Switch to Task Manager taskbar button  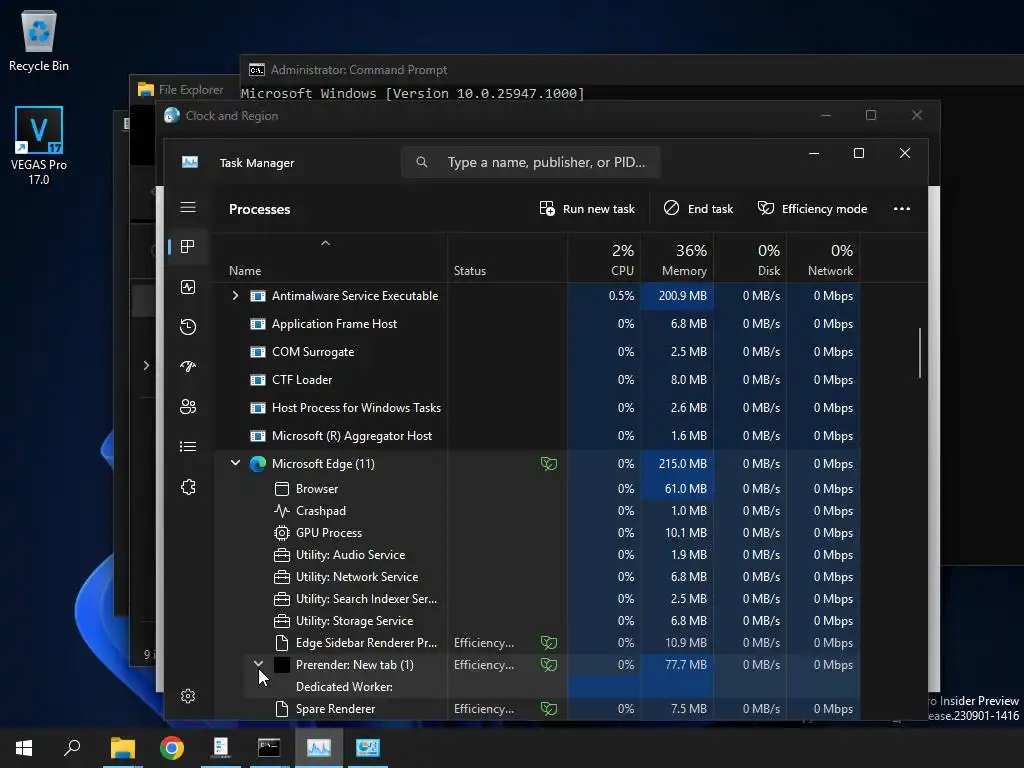tap(319, 748)
